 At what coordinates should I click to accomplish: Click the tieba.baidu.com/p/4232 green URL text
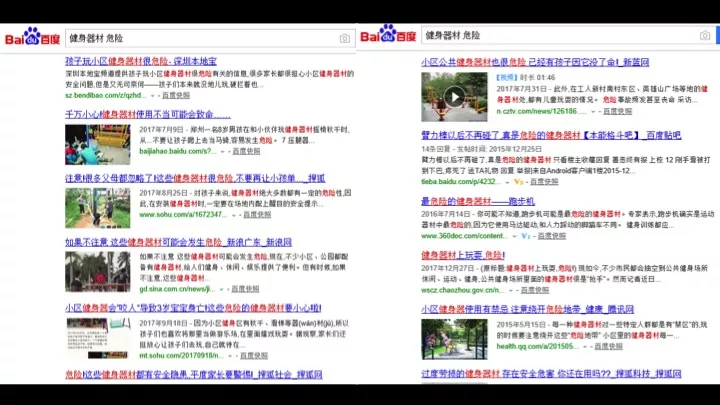pos(461,182)
